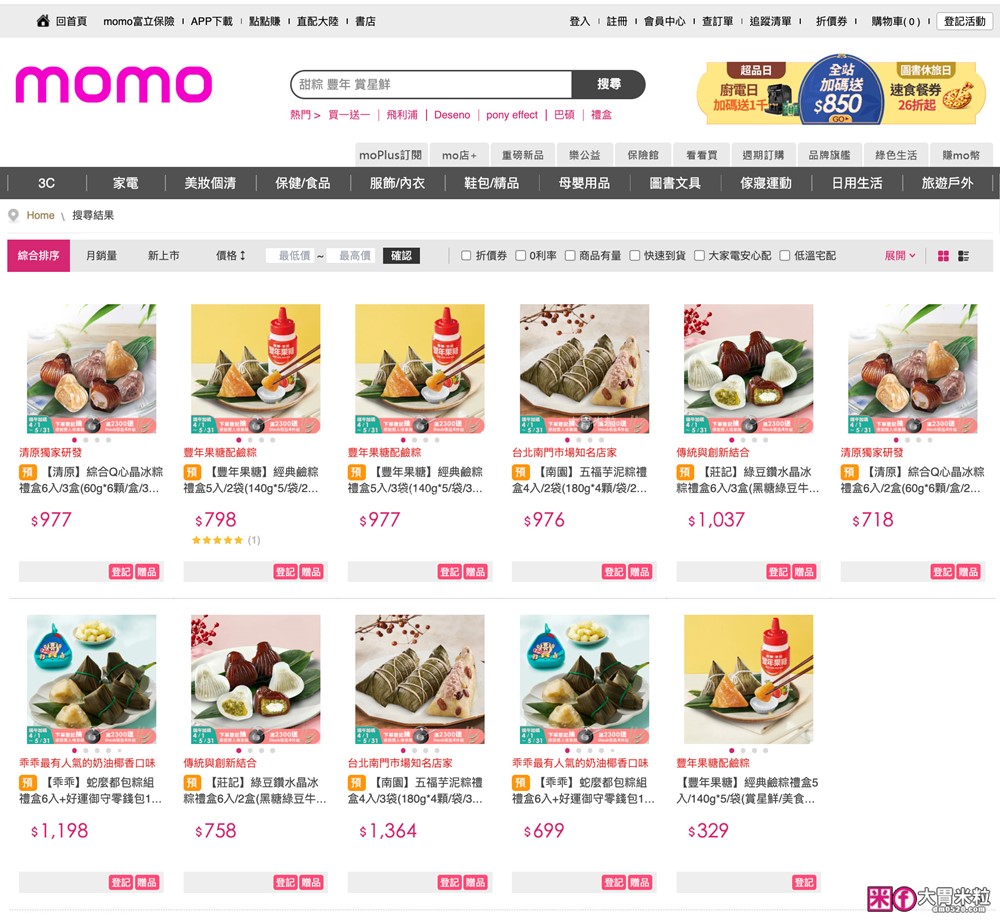This screenshot has height=920, width=1000.
Task: Switch to grid view layout icon
Action: pyautogui.click(x=943, y=256)
